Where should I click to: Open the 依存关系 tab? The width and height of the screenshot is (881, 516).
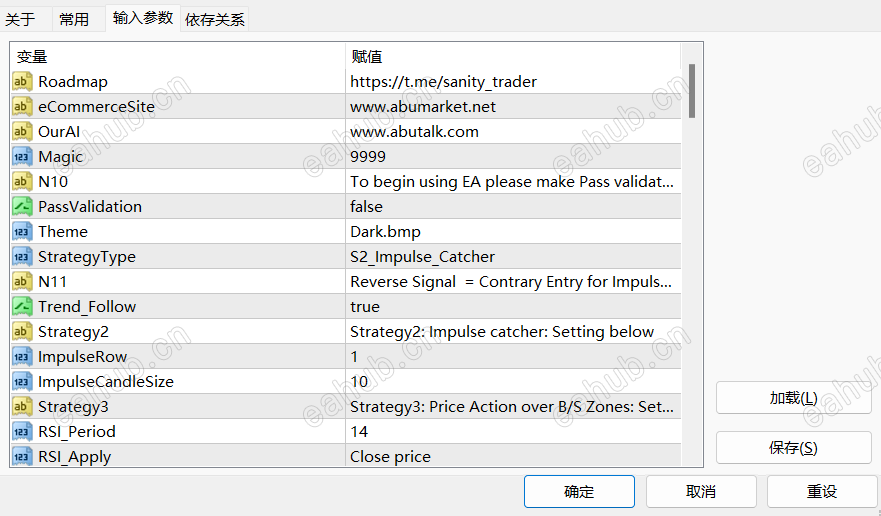point(215,20)
